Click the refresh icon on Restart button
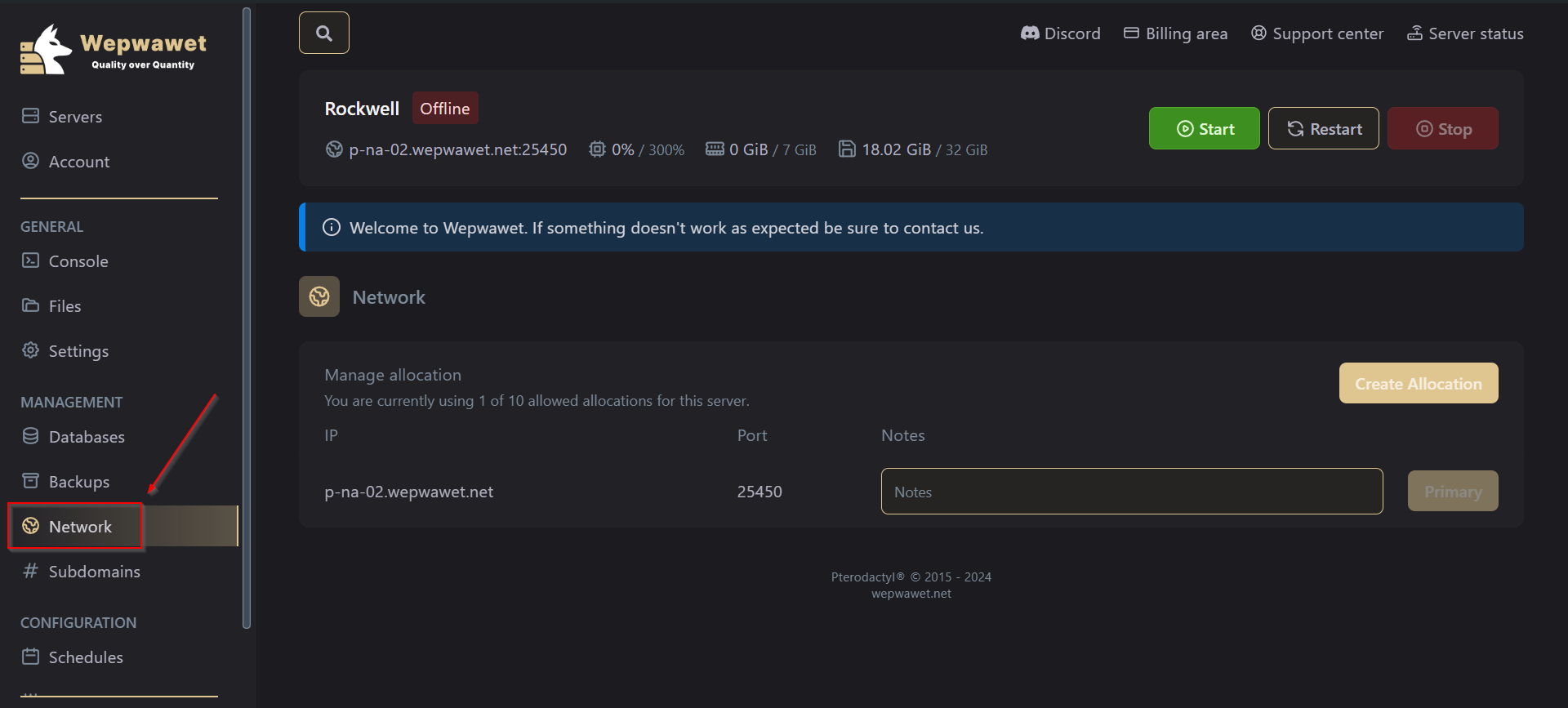Screen dimensions: 1568x708 1295,128
